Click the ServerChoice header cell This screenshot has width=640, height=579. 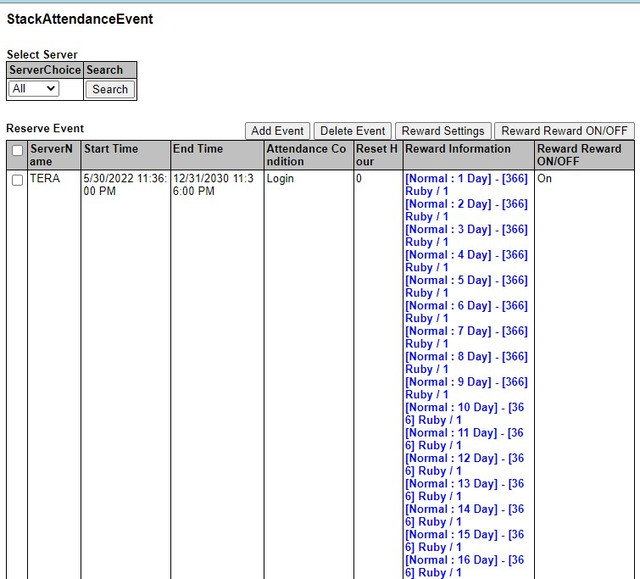(x=45, y=70)
